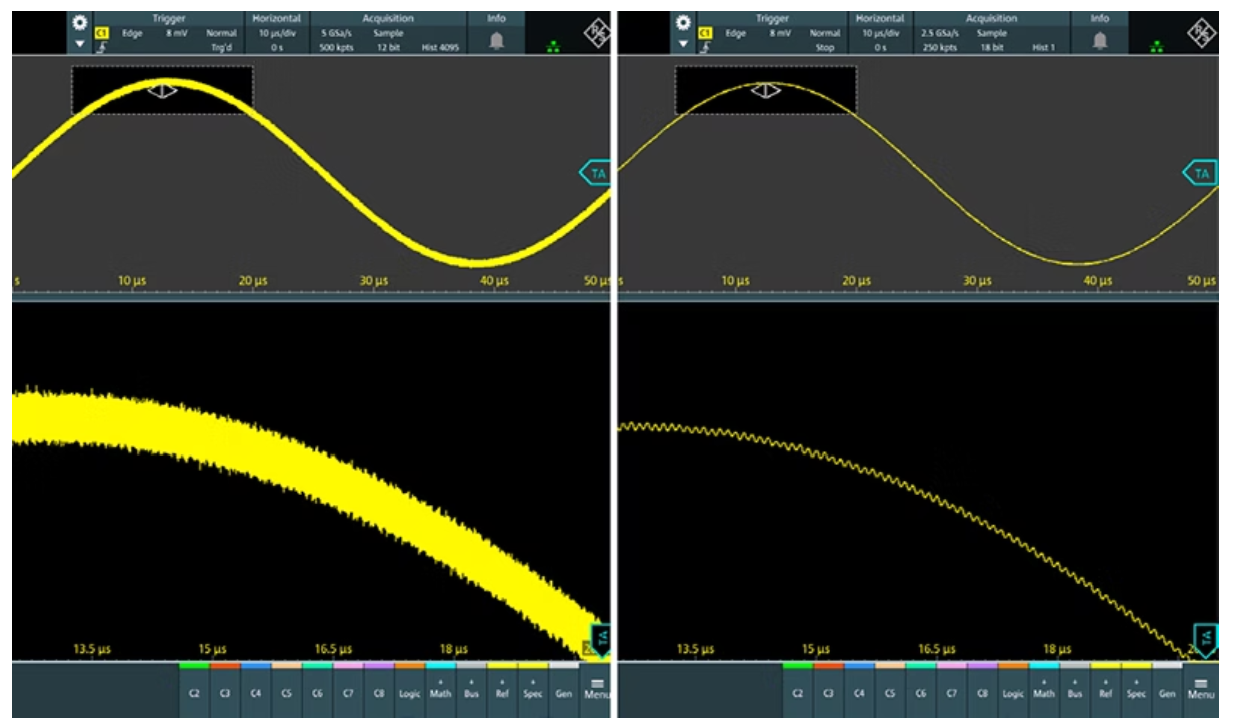Click the notification bell in left Info panel
The height and width of the screenshot is (724, 1233).
click(497, 40)
